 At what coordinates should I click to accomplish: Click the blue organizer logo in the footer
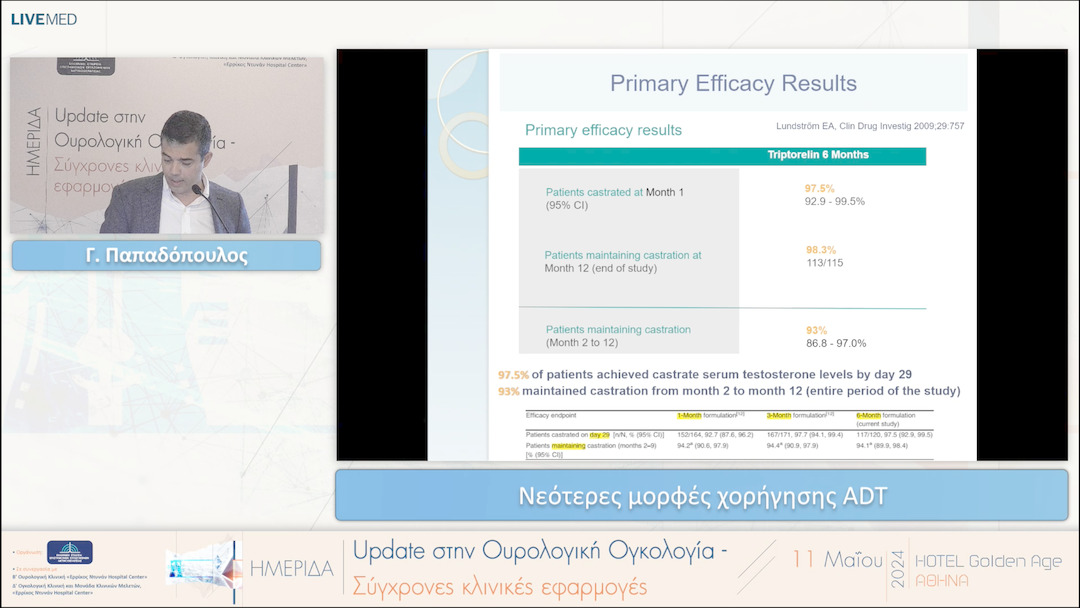pos(69,552)
